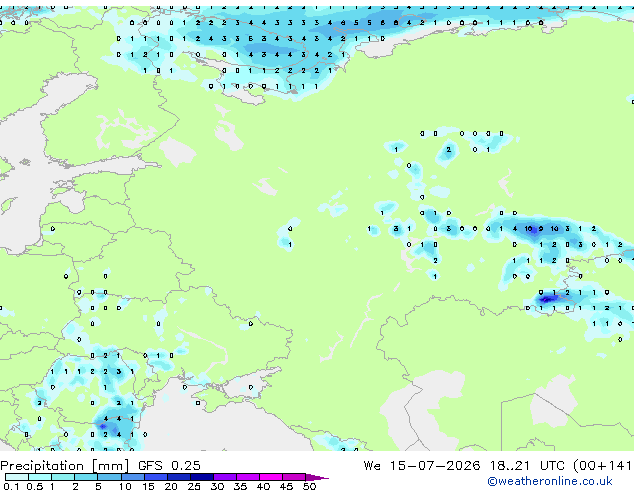
Task: Choose the 20–25 mm dark blue swatch
Action: [x=179, y=477]
